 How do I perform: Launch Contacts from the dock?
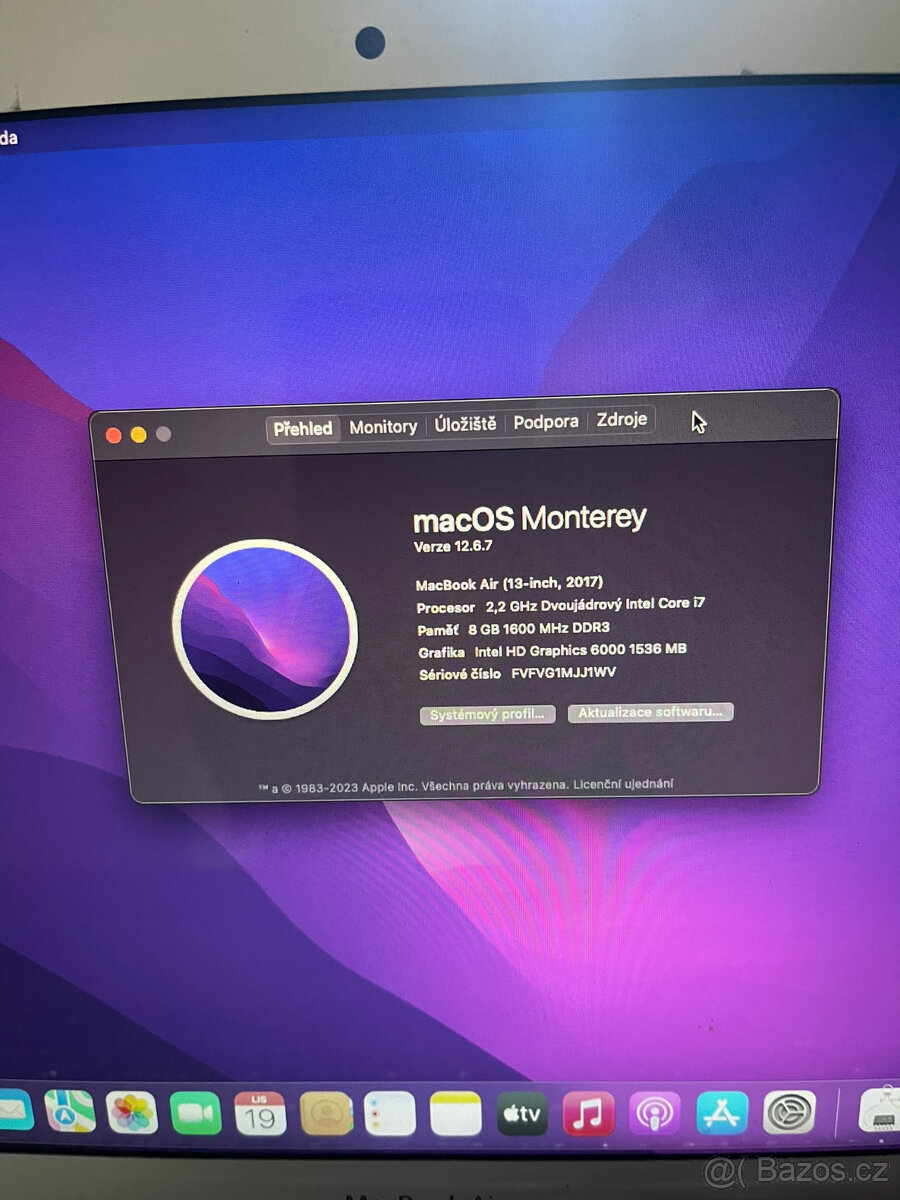[326, 1113]
